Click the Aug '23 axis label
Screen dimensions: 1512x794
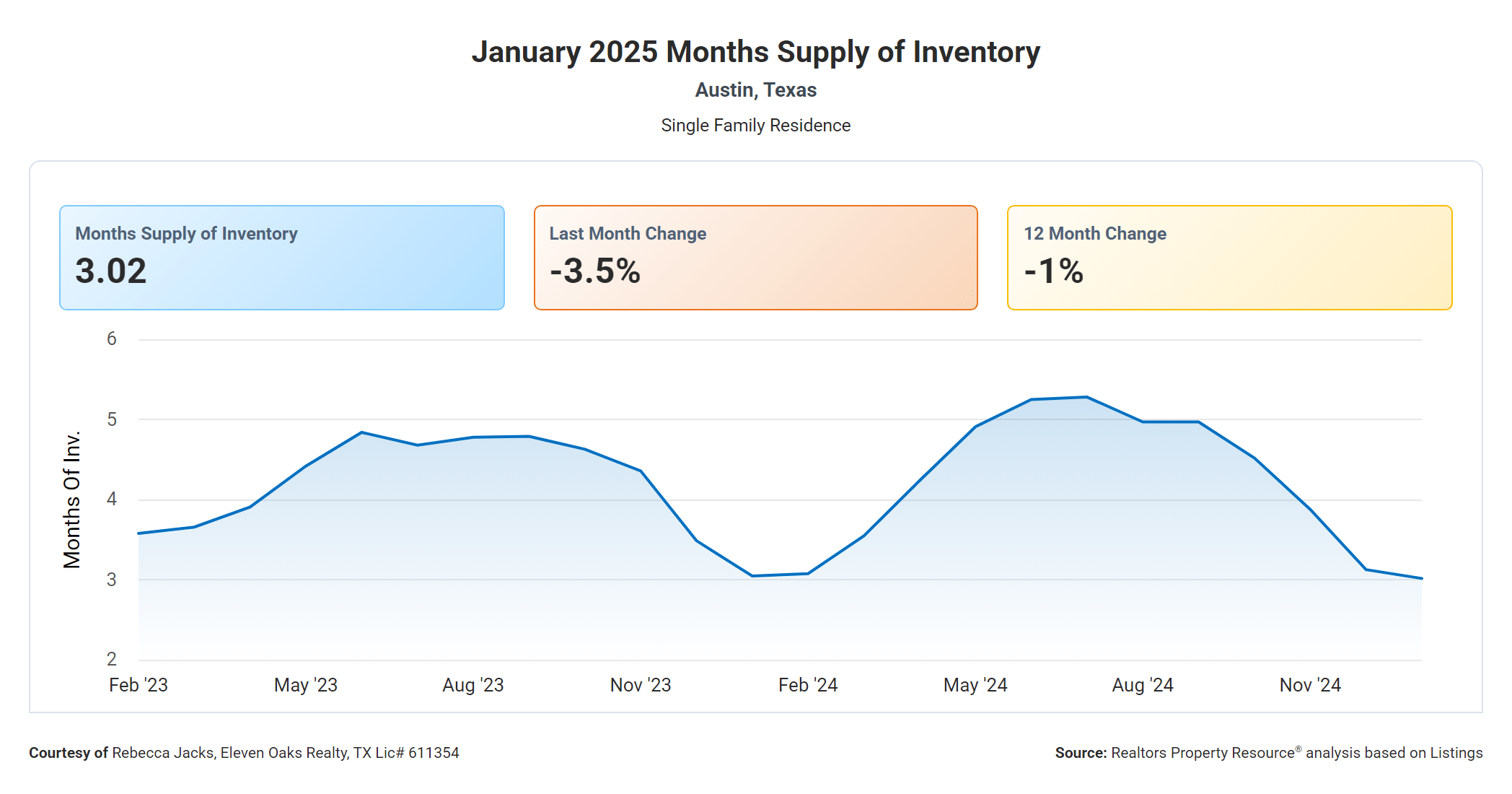coord(473,685)
